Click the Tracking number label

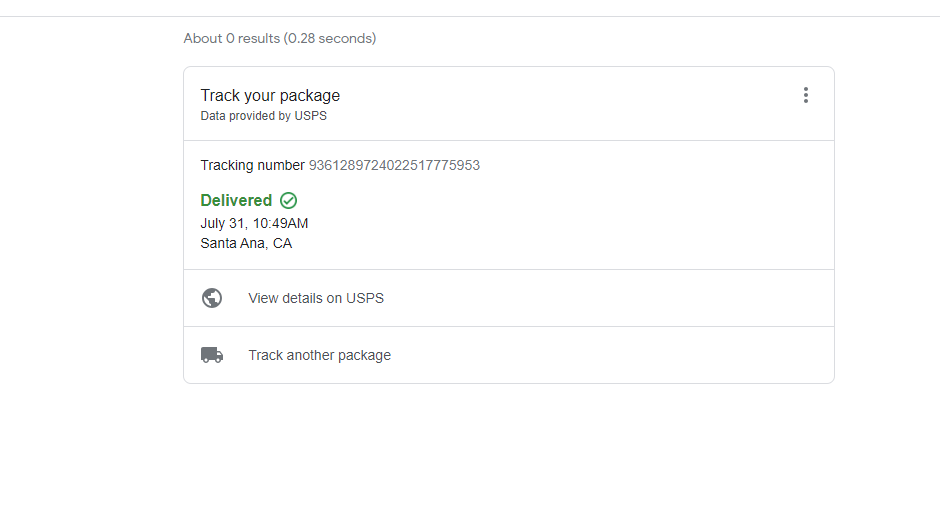252,165
